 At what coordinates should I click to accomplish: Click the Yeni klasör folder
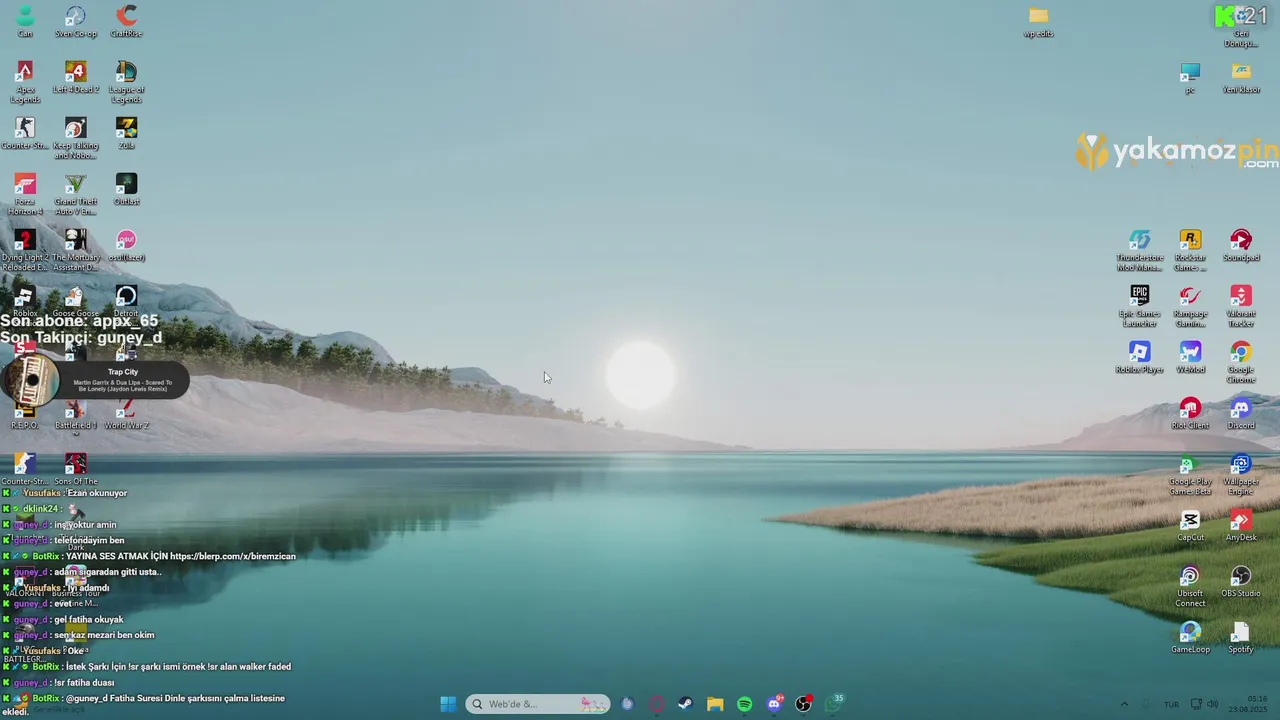coord(1241,77)
